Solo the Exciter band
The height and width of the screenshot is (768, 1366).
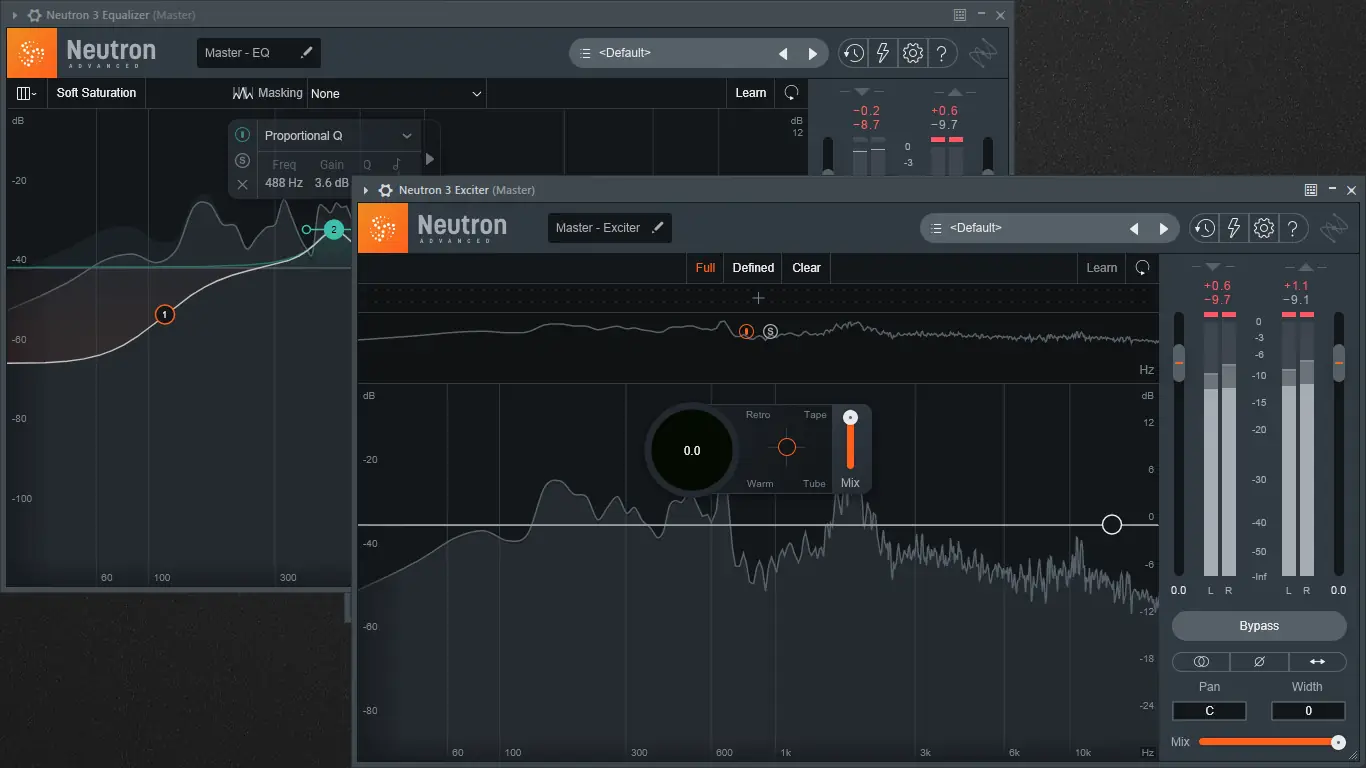click(x=770, y=331)
